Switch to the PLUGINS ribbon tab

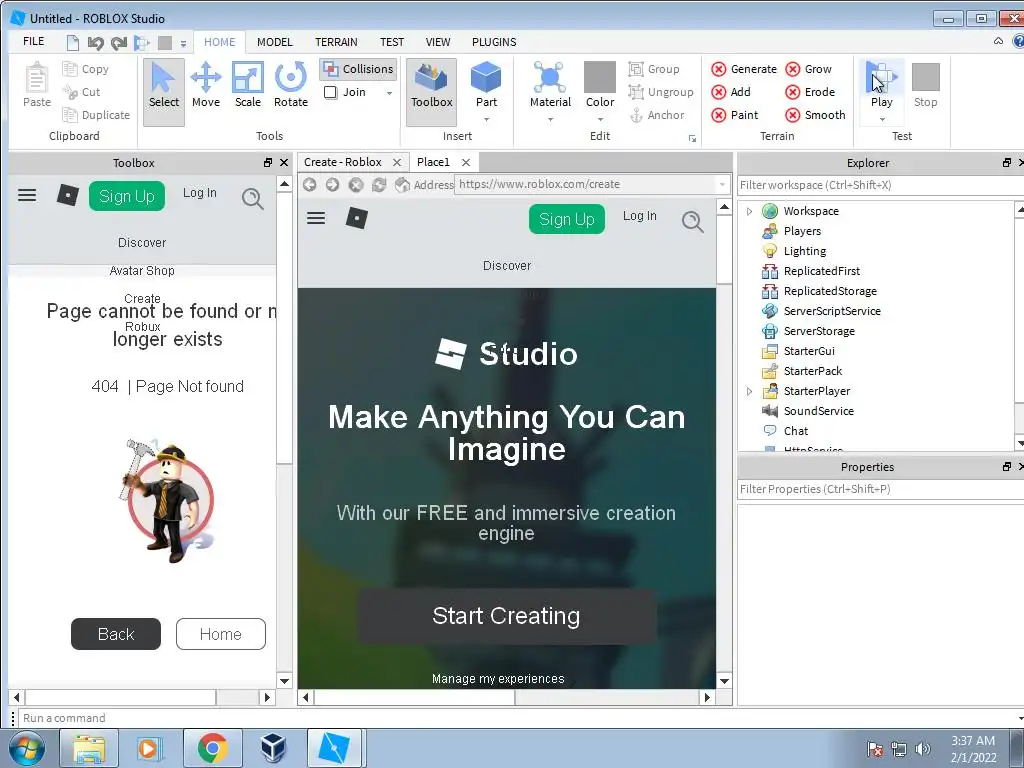494,42
